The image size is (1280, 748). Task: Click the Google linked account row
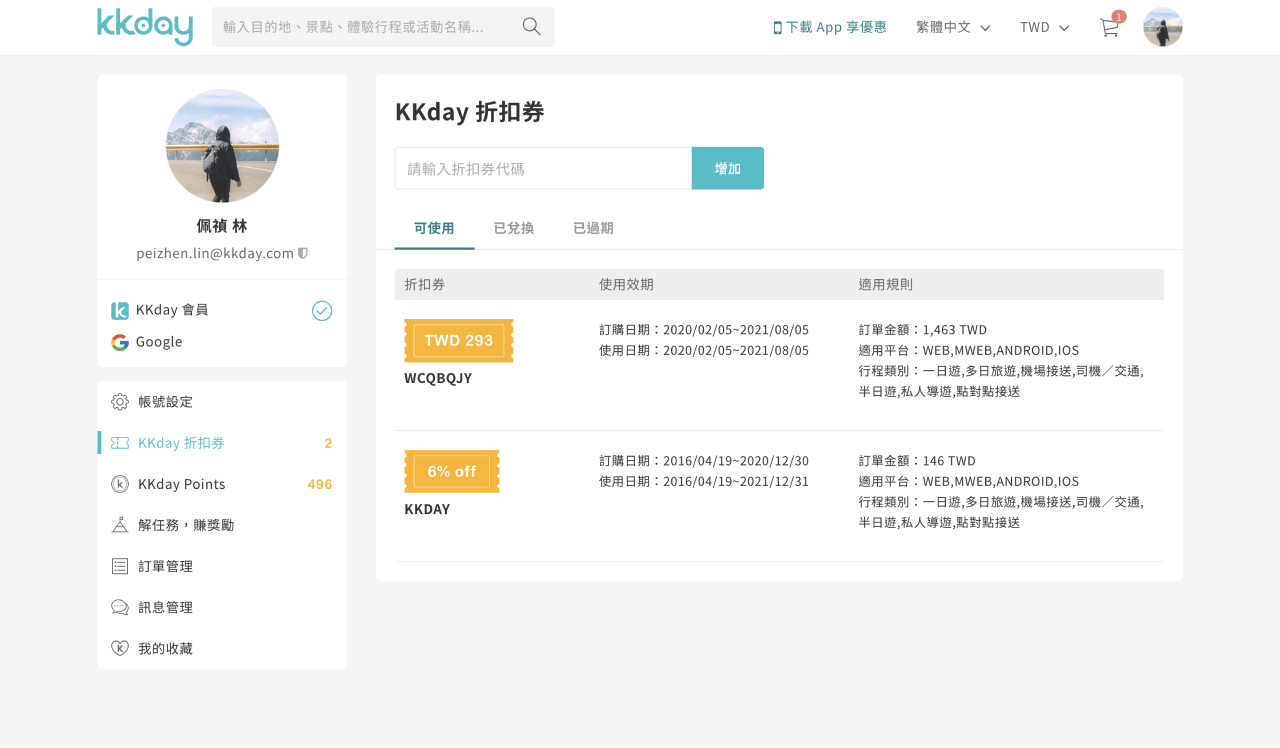pyautogui.click(x=222, y=342)
